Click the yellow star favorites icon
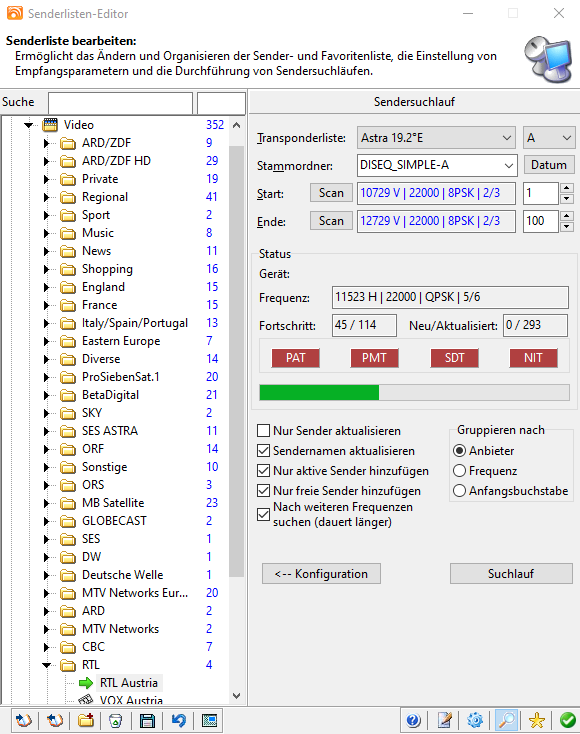 tap(537, 720)
